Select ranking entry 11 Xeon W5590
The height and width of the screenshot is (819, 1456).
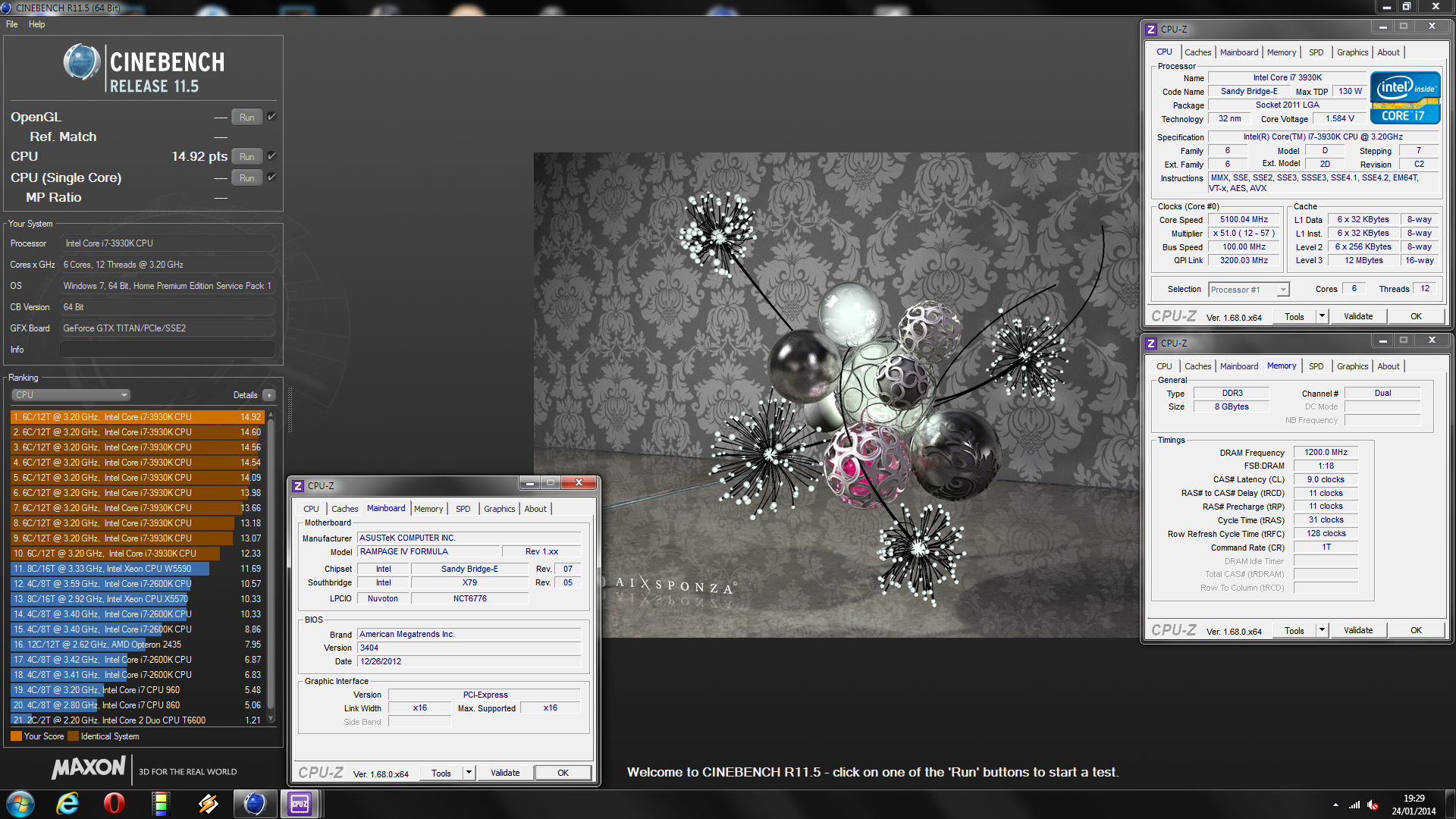[137, 569]
